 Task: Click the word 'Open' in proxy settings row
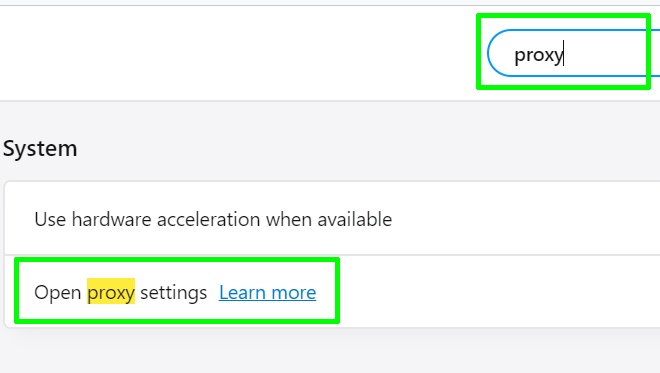(x=57, y=292)
